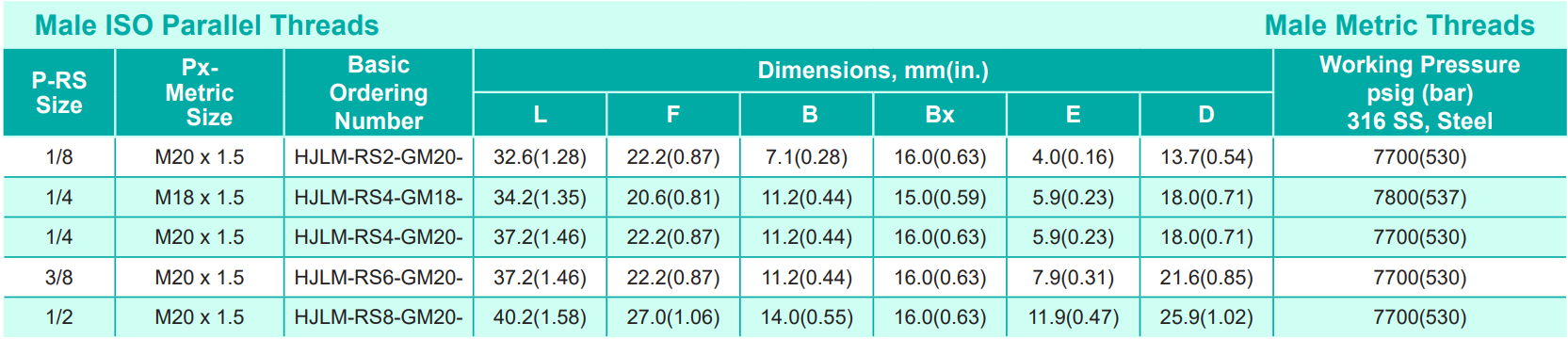The width and height of the screenshot is (1568, 339).
Task: Click the Male ISO Parallel Threads heading
Action: (x=206, y=25)
